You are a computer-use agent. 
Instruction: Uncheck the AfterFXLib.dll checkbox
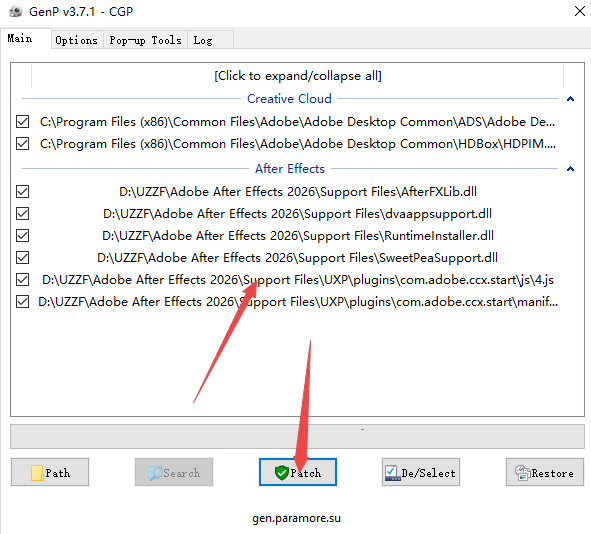click(23, 191)
